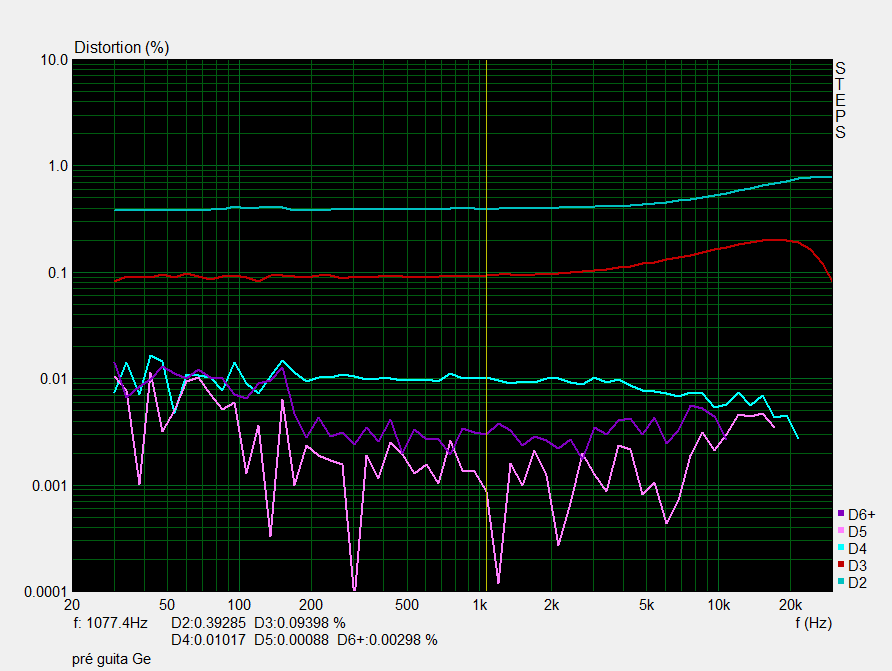Select the D3 legend label
The image size is (892, 671).
tap(857, 566)
